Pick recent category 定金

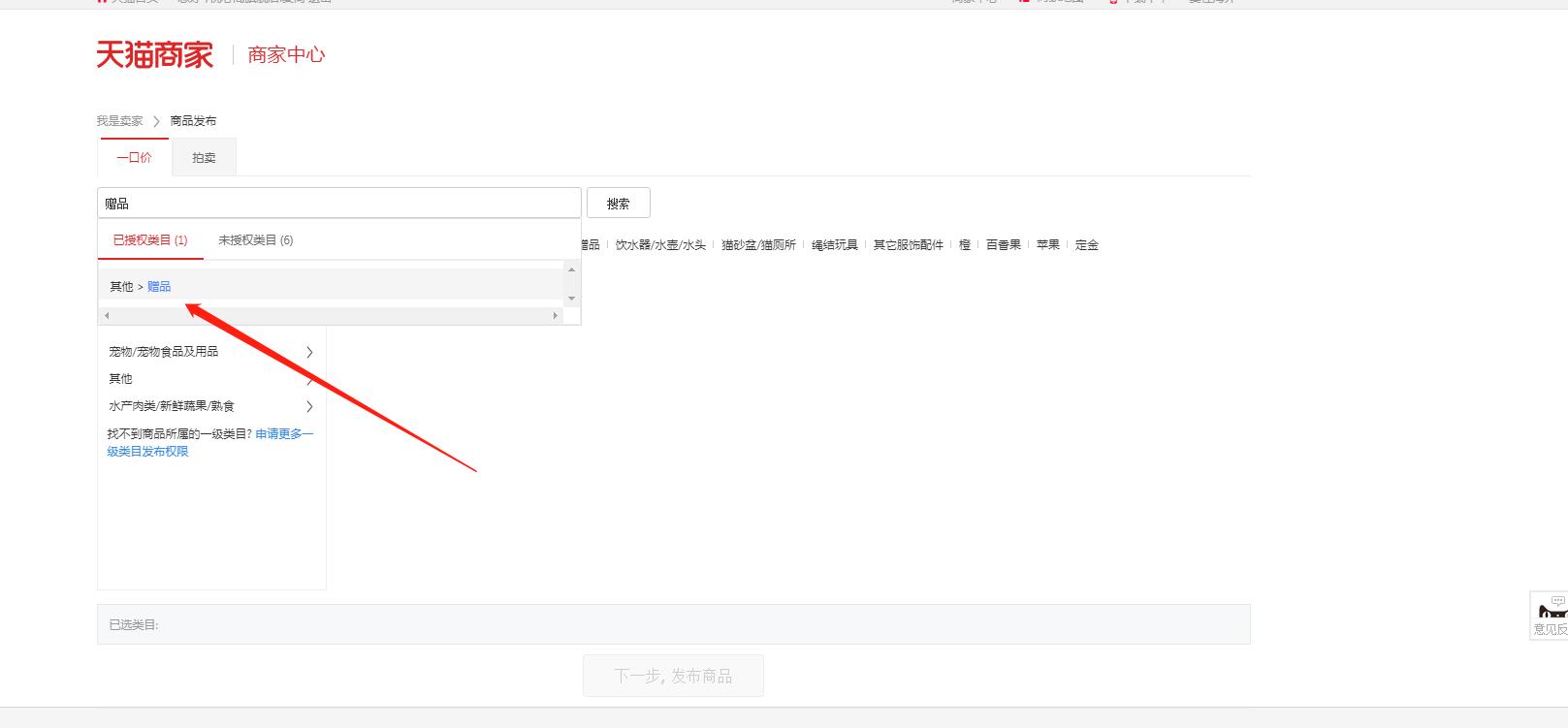(1087, 245)
